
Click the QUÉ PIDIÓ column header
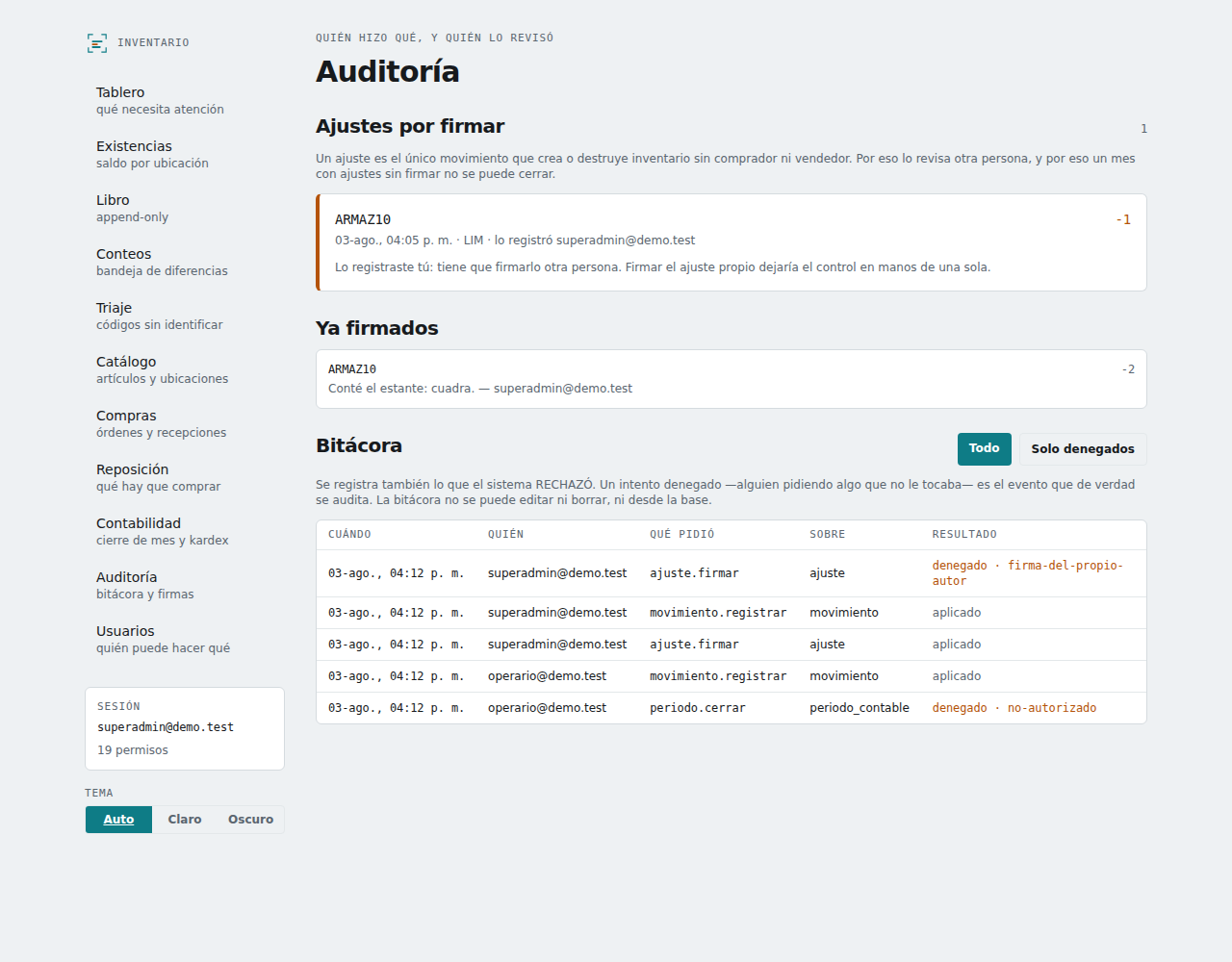pos(681,535)
